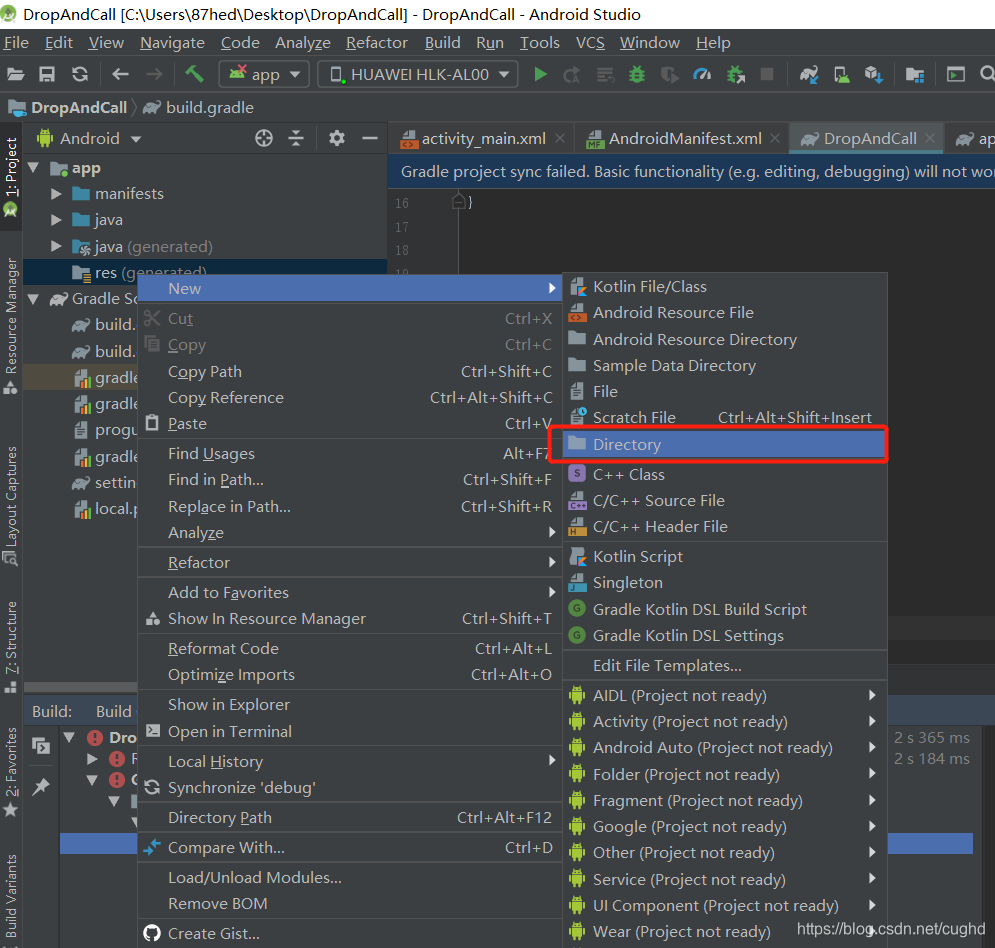Screen dimensions: 995x948
Task: Close the activity_main.xml tab
Action: pos(560,138)
